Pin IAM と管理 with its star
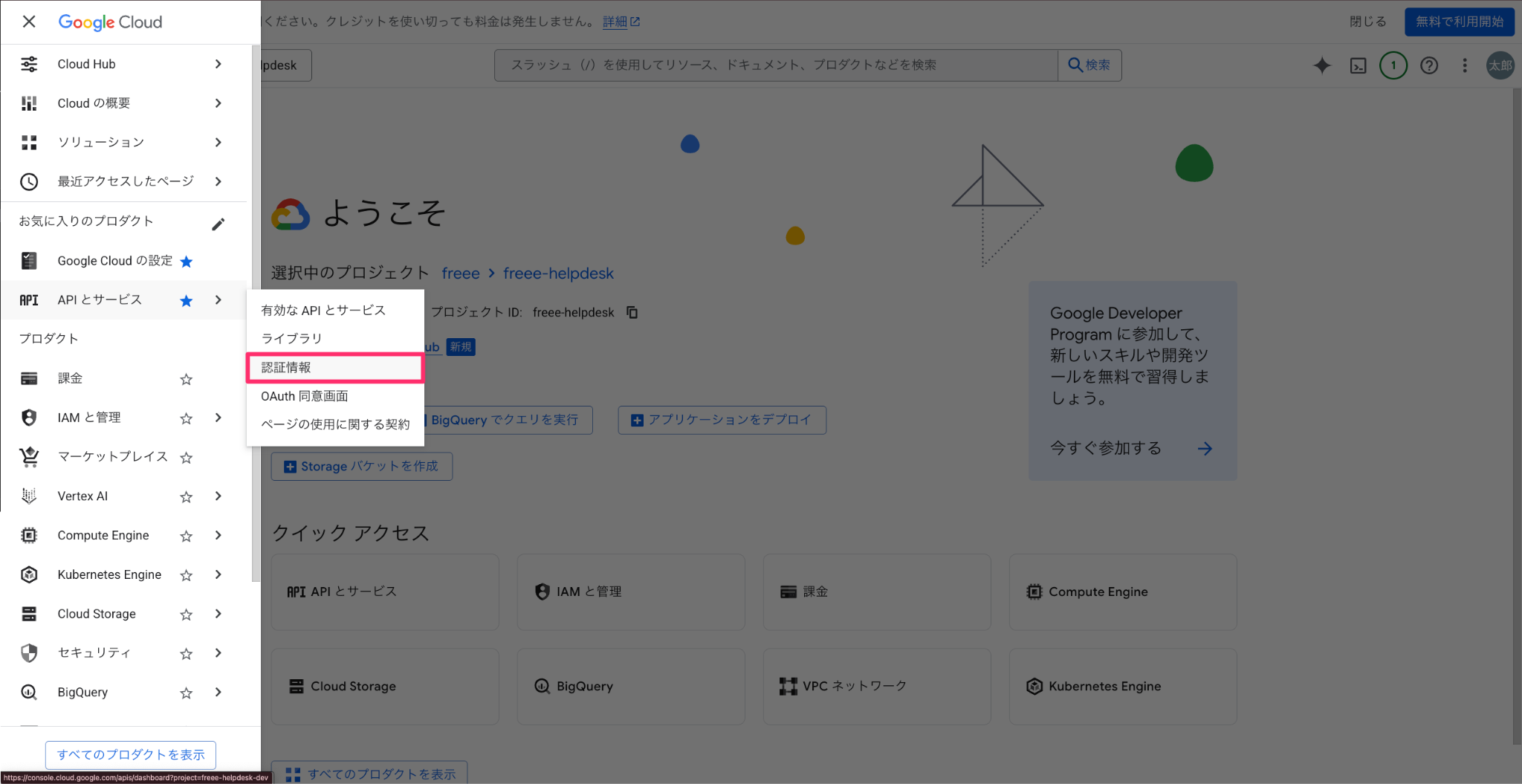Image resolution: width=1522 pixels, height=784 pixels. [x=187, y=418]
